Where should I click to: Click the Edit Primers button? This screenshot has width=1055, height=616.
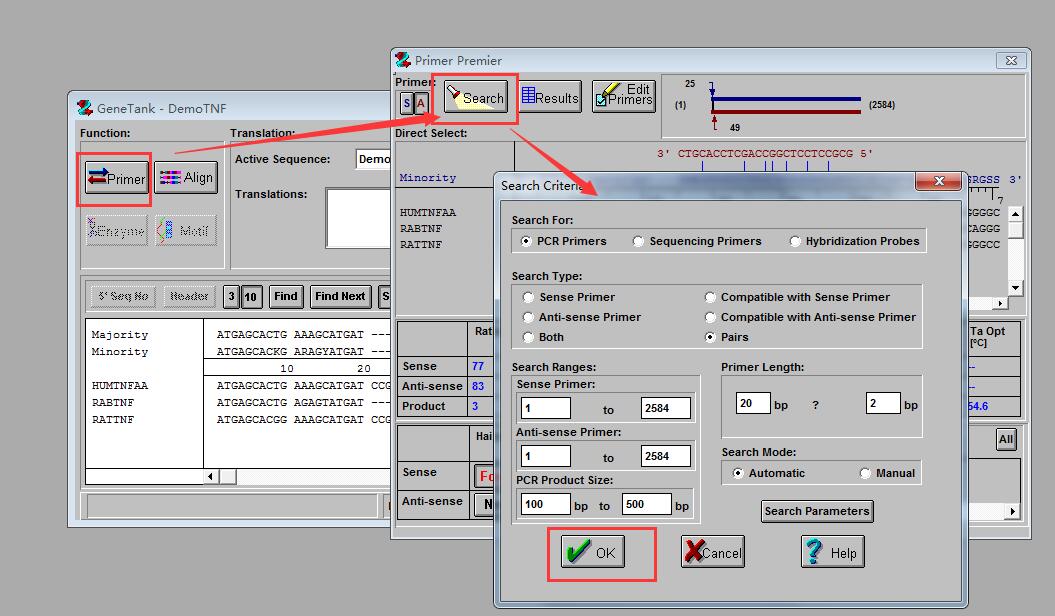[x=624, y=96]
